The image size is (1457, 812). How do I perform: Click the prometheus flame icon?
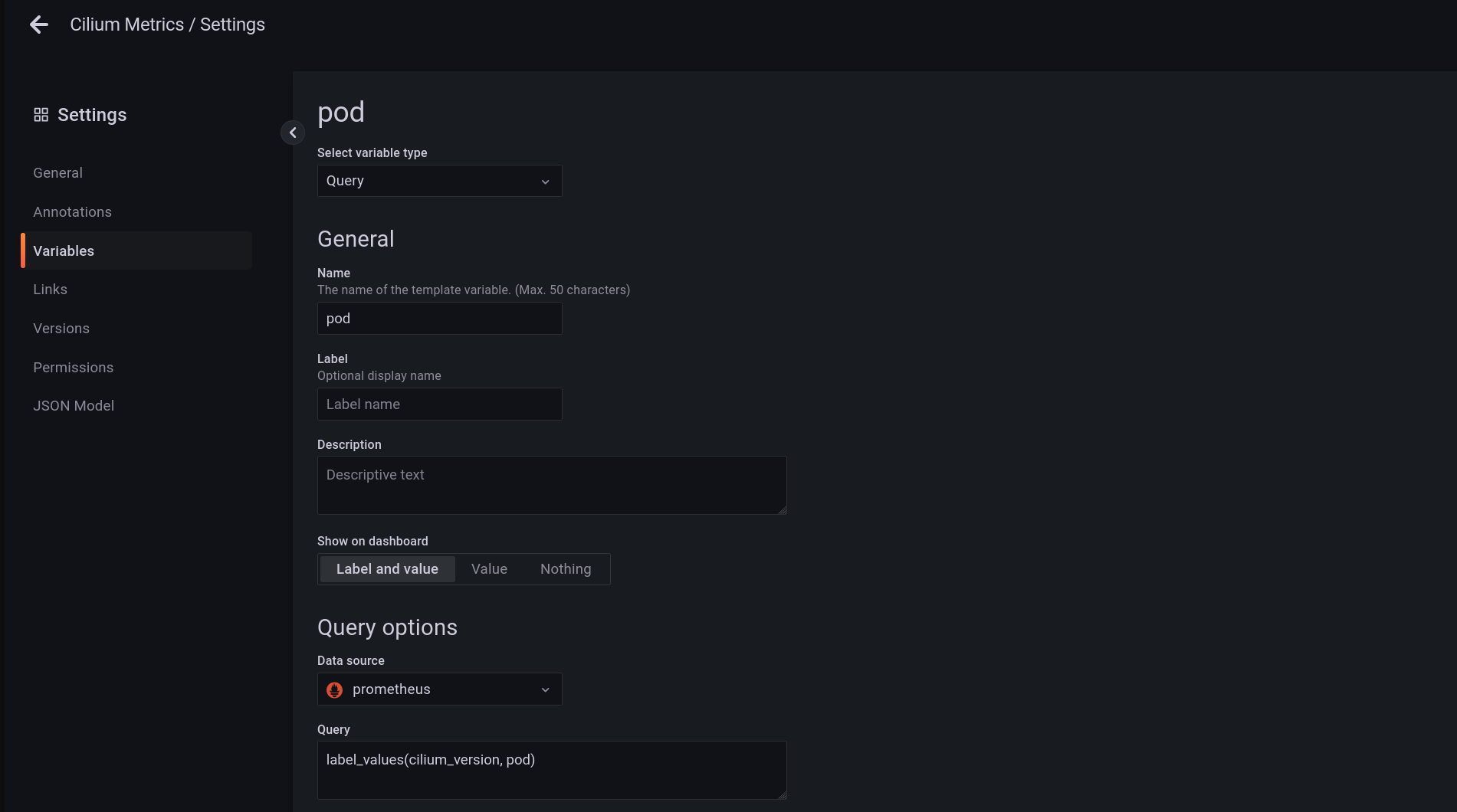point(335,689)
